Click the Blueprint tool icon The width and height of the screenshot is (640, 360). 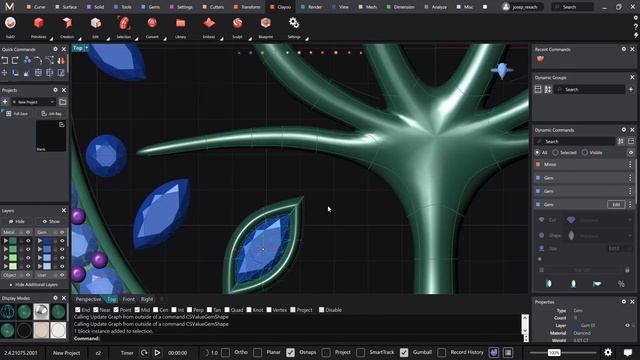click(x=266, y=23)
